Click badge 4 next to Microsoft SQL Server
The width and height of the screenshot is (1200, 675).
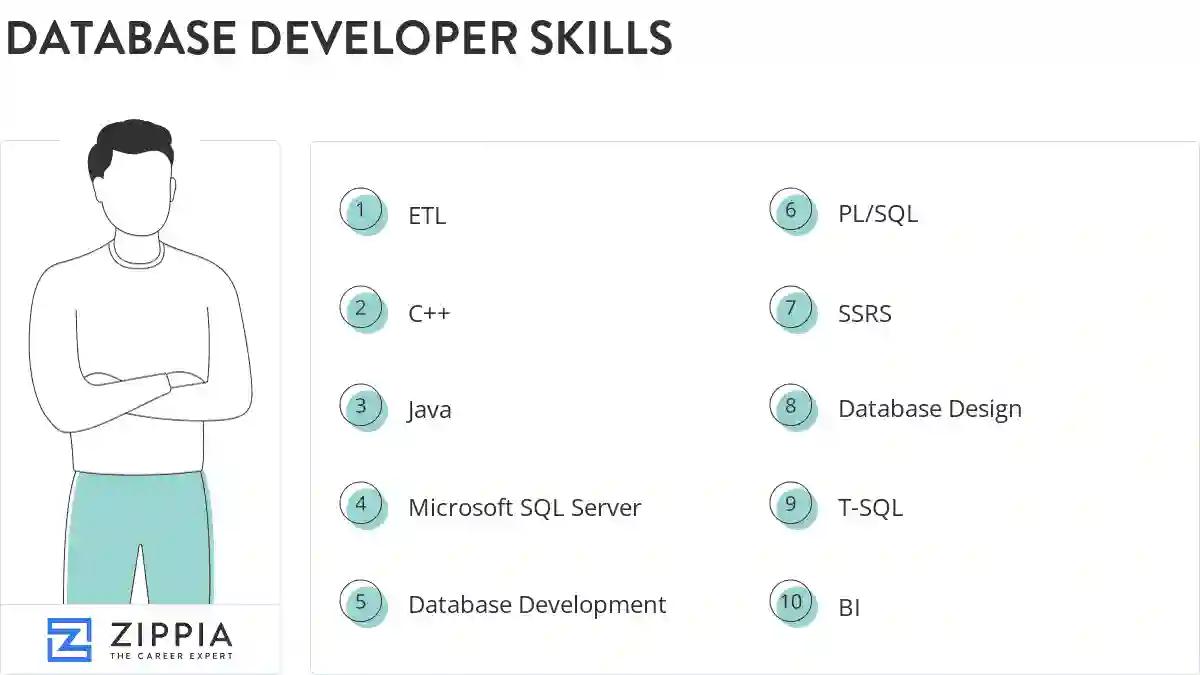tap(362, 504)
